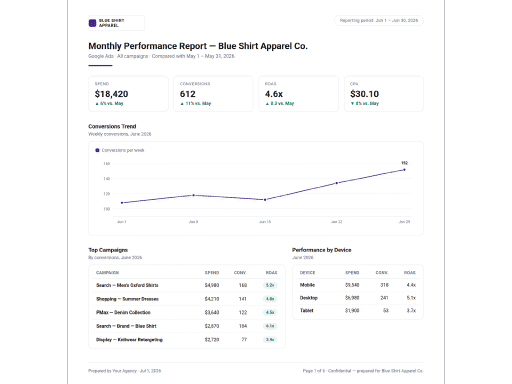Click conversions count for Denim Collection
The width and height of the screenshot is (512, 384).
click(243, 312)
